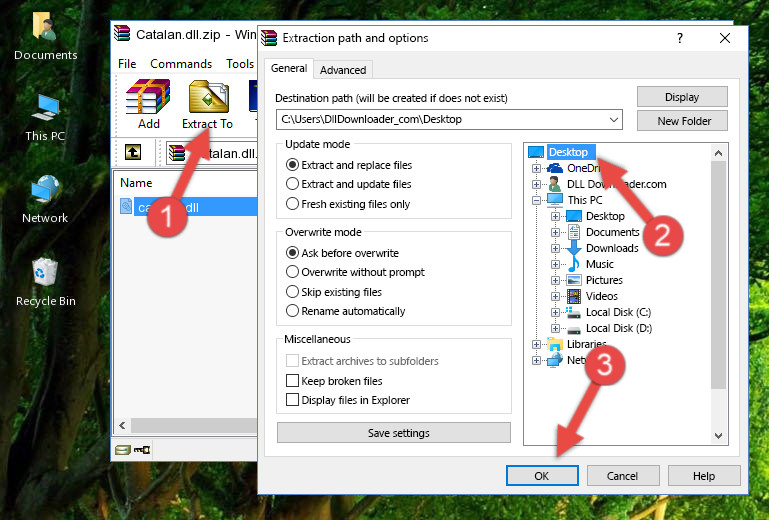Select Ask before overwrite option

[x=292, y=253]
